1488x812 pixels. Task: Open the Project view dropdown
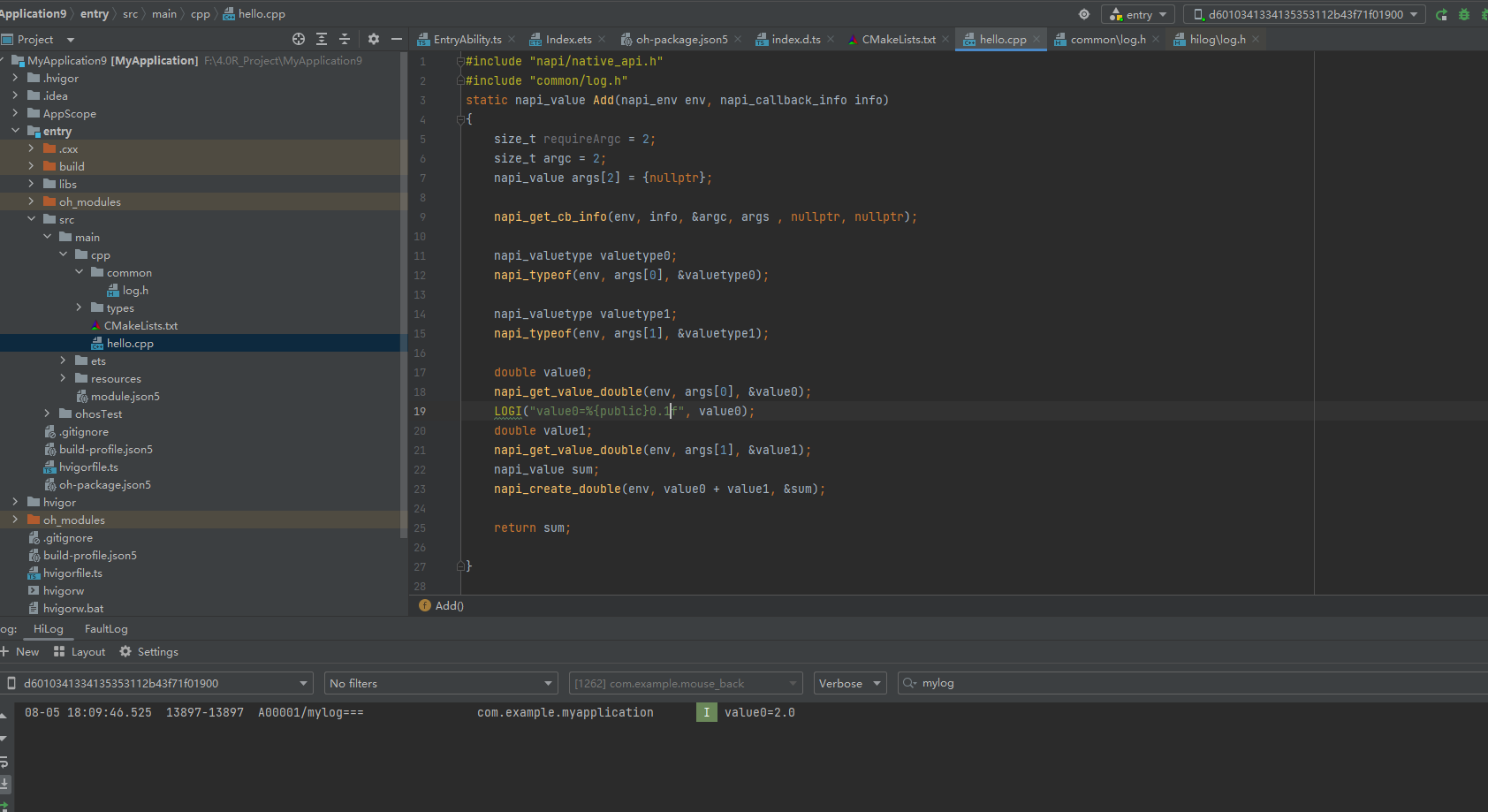[71, 40]
